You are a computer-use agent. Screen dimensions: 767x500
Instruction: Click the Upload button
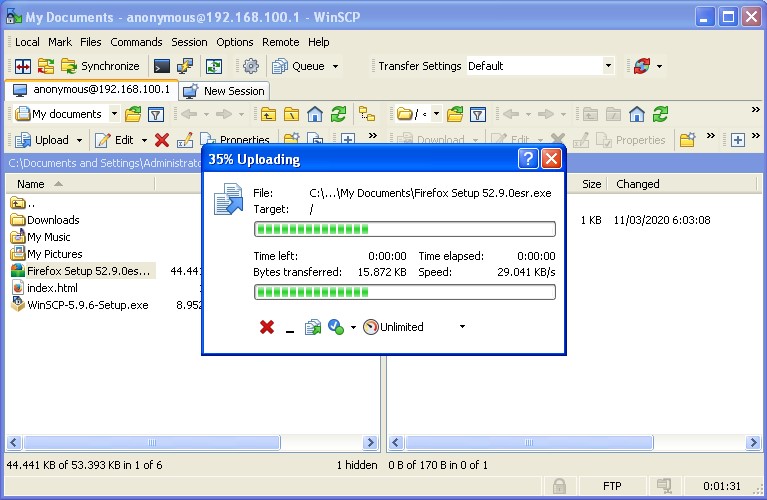tap(43, 140)
